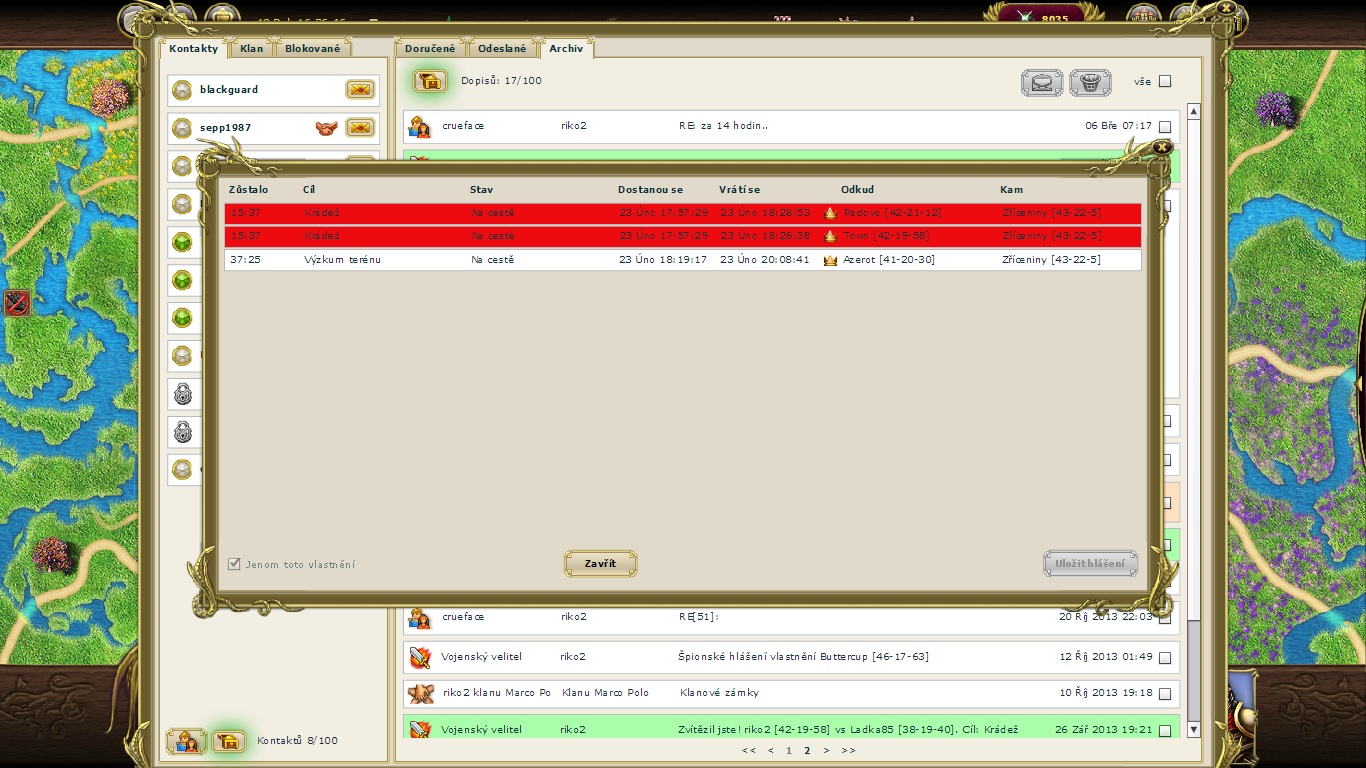This screenshot has height=768, width=1366.
Task: Click the scrollbar down arrow in message list
Action: [x=1193, y=730]
